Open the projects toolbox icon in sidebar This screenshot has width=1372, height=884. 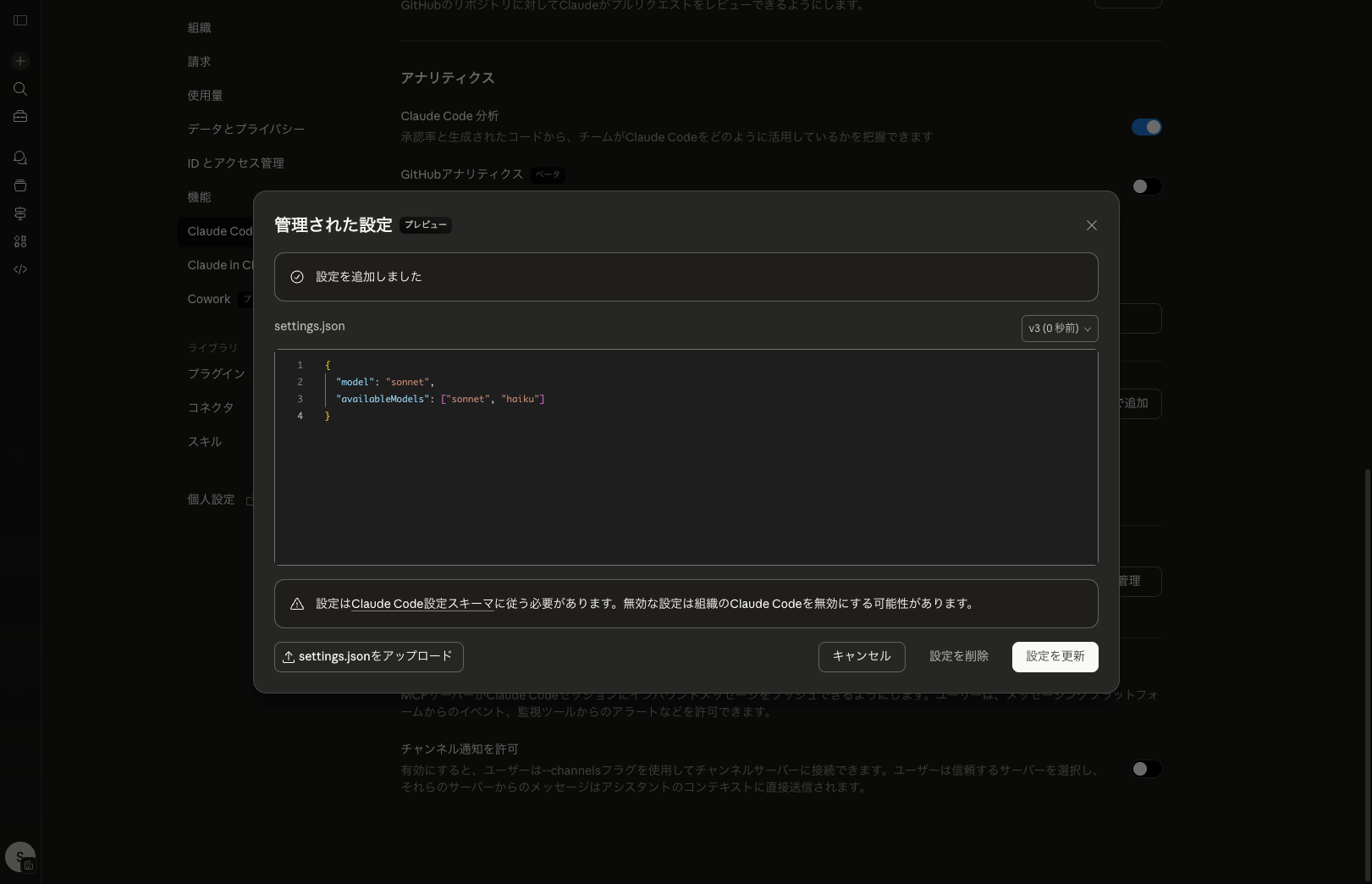pos(19,116)
